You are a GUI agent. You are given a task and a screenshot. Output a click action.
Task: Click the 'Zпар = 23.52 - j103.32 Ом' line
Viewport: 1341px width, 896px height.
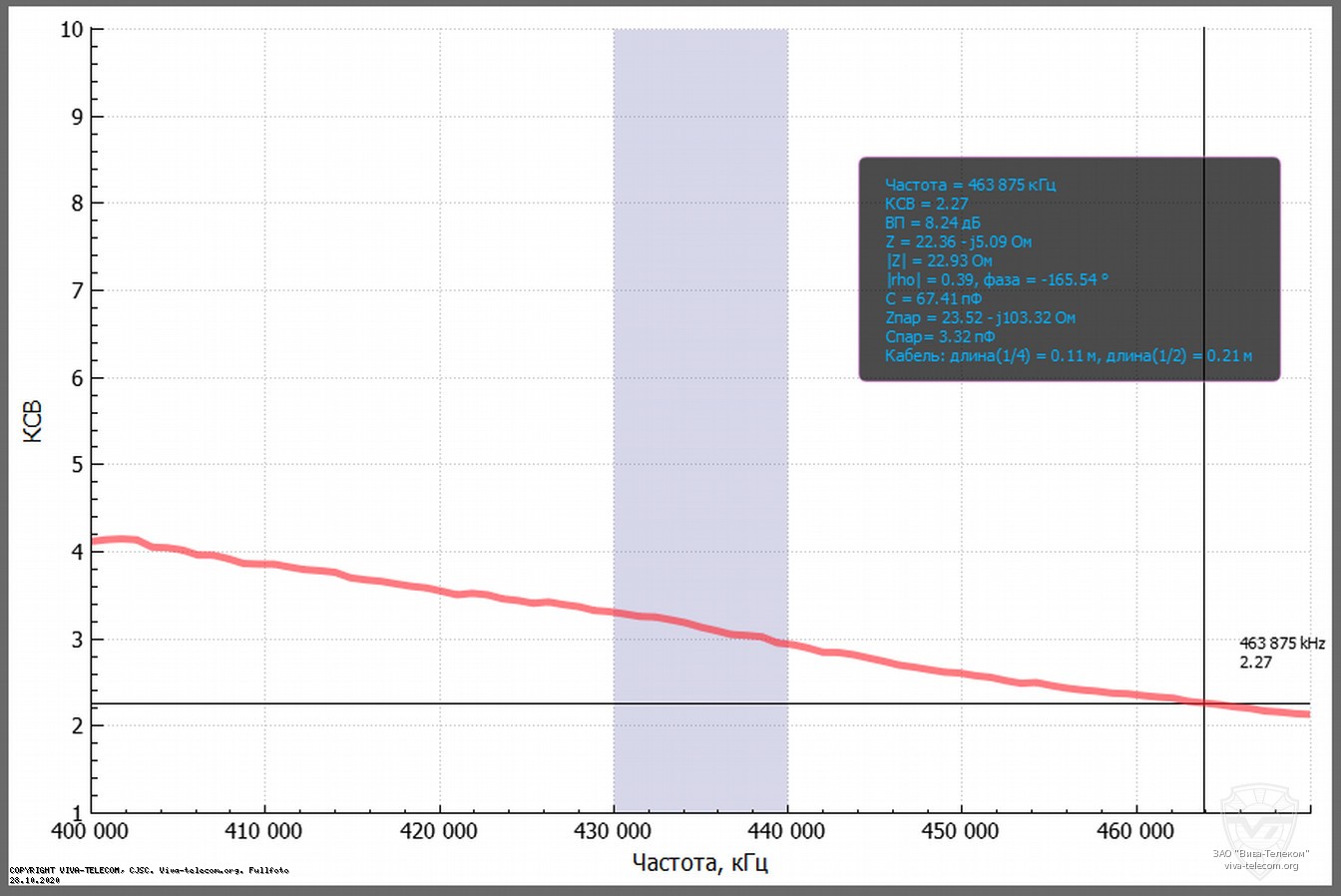[x=980, y=317]
